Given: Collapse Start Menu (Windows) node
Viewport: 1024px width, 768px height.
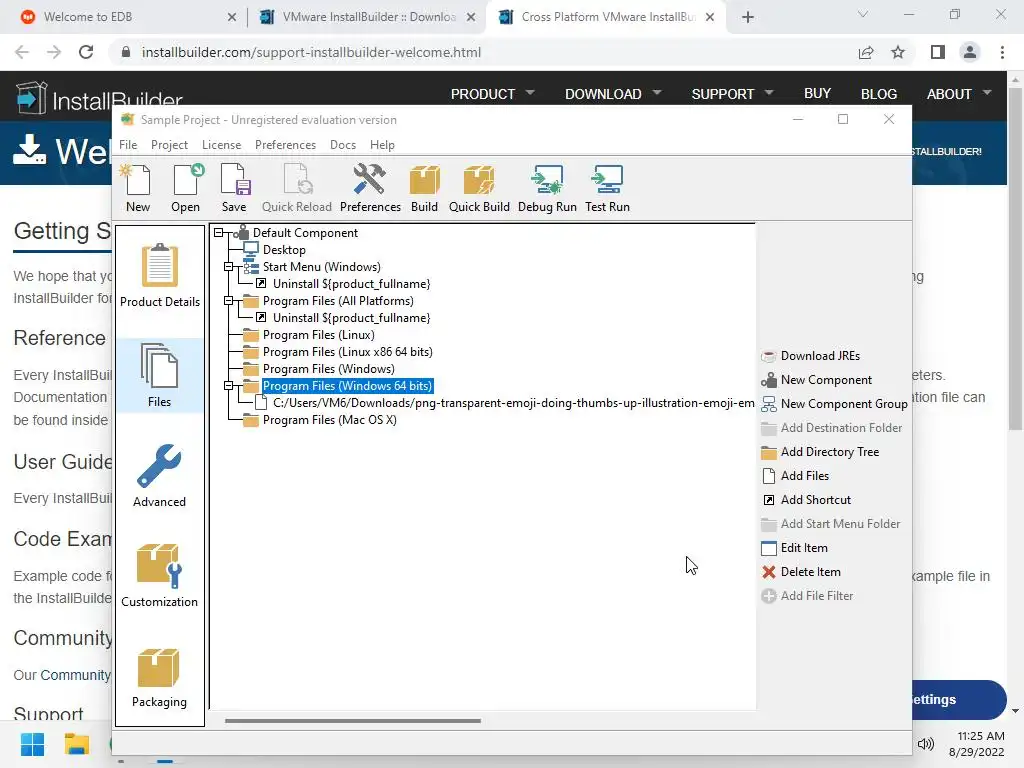Looking at the screenshot, I should [x=229, y=266].
